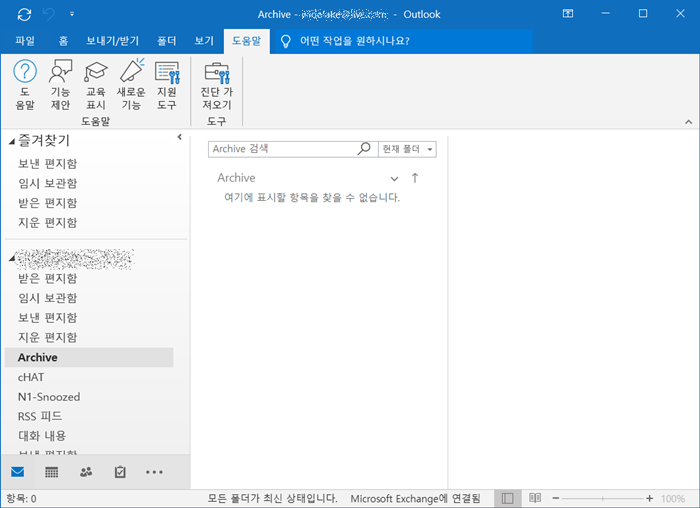This screenshot has width=700, height=508.
Task: Open account's 보낸 편지함 folder
Action: [47, 318]
